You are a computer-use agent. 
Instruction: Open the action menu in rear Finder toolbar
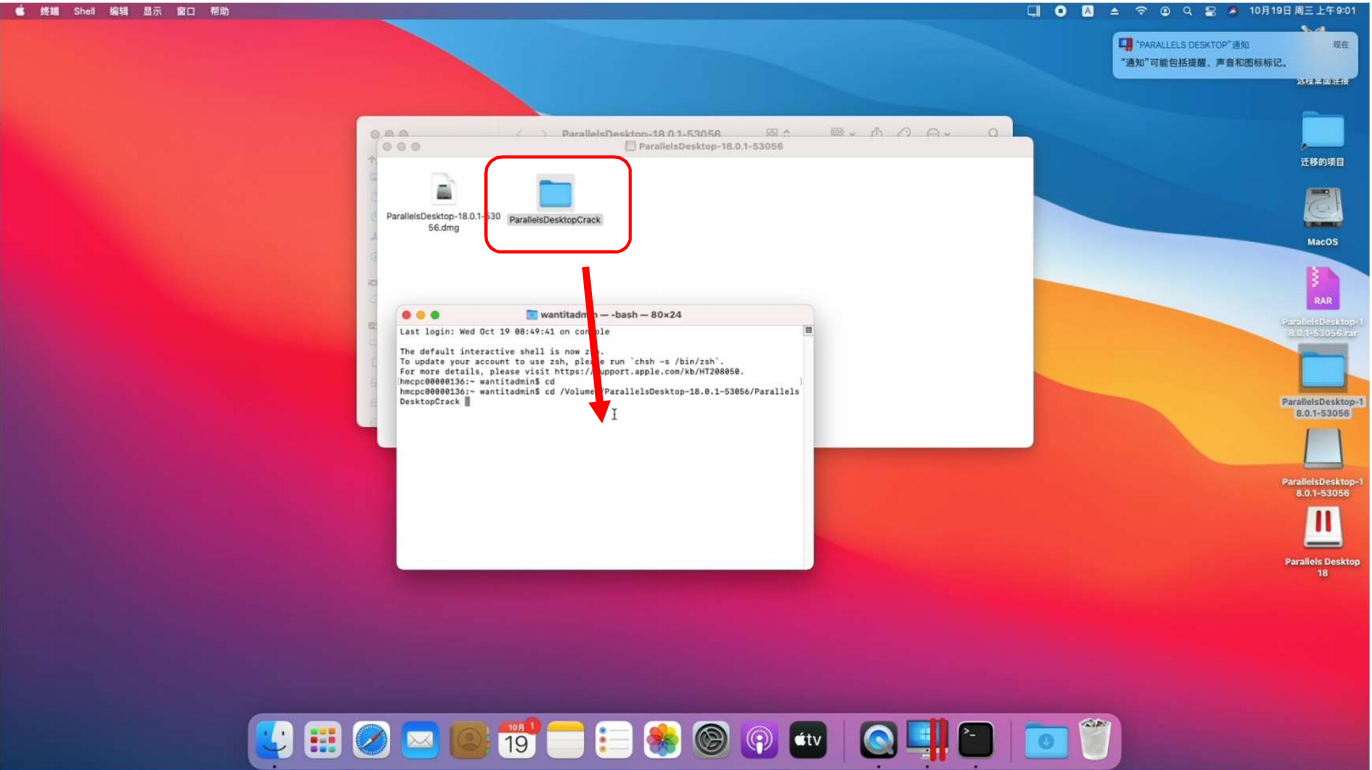(x=937, y=133)
